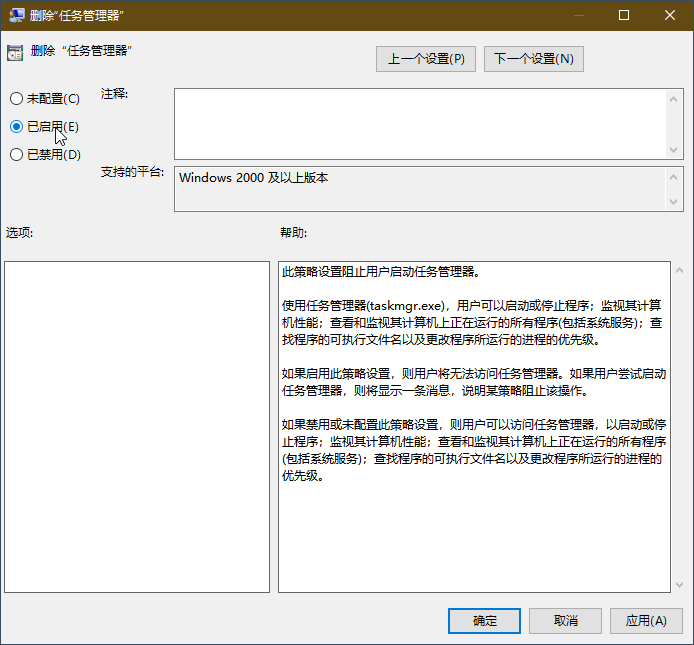Apply the policy with 应用(A)
Viewport: 694px width, 645px height.
click(x=646, y=621)
